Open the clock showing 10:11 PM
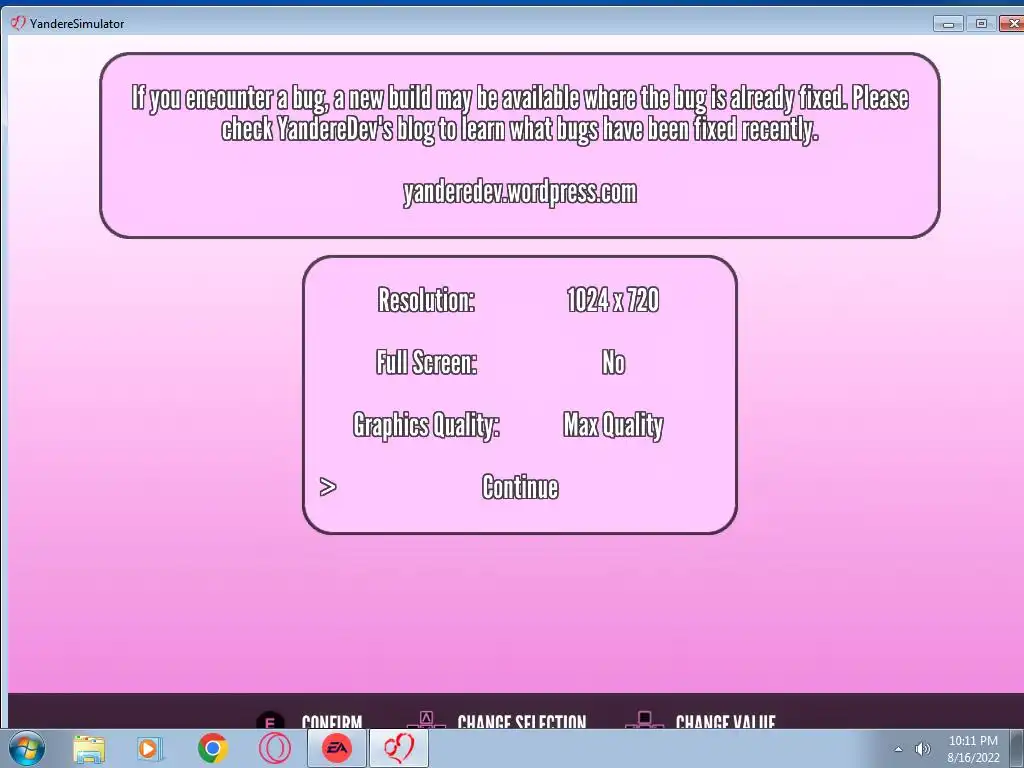The image size is (1024, 768). 973,749
